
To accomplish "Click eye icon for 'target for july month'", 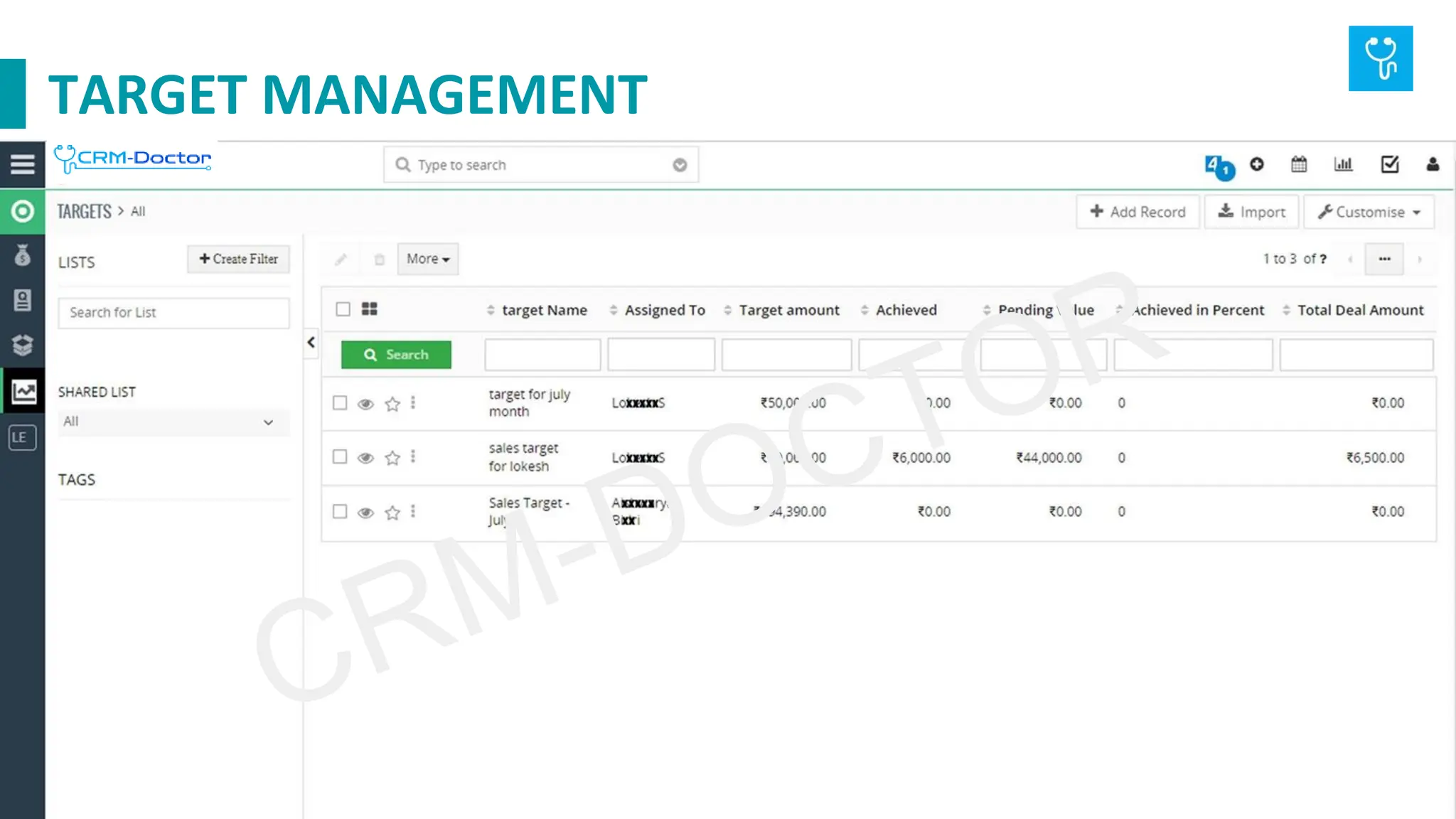I will (x=365, y=405).
